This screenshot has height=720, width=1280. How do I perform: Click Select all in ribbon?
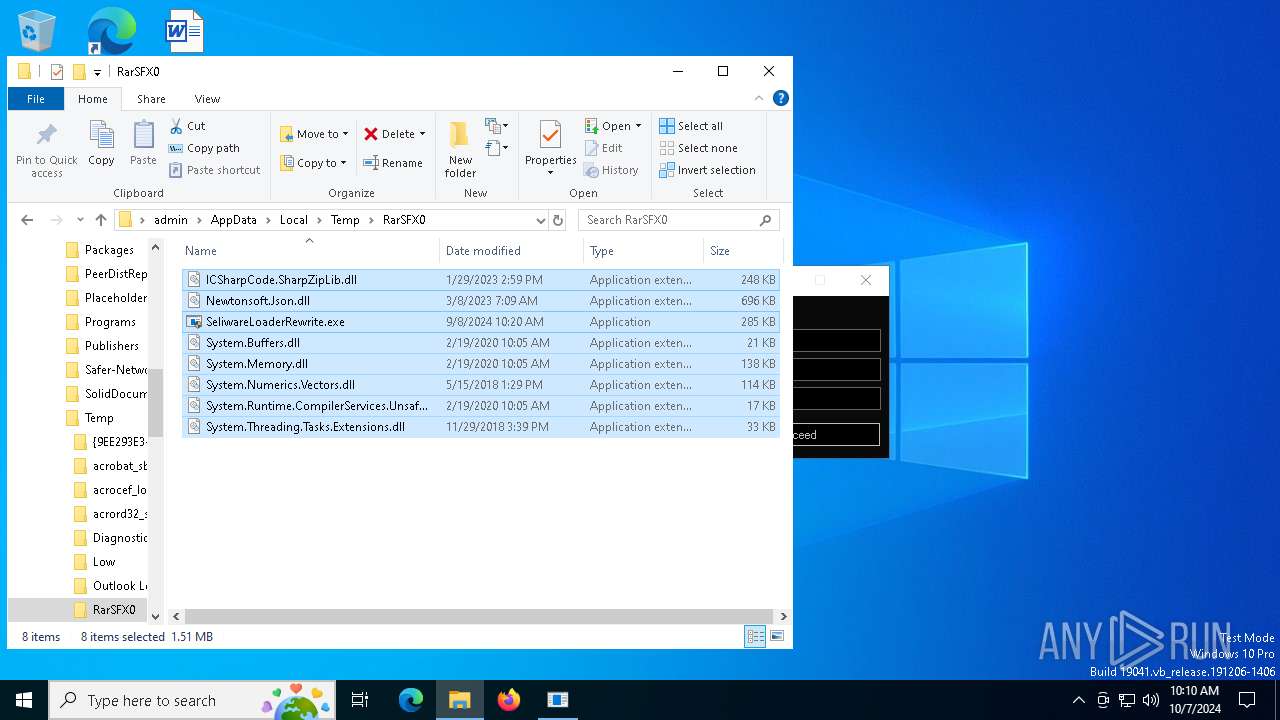point(691,126)
